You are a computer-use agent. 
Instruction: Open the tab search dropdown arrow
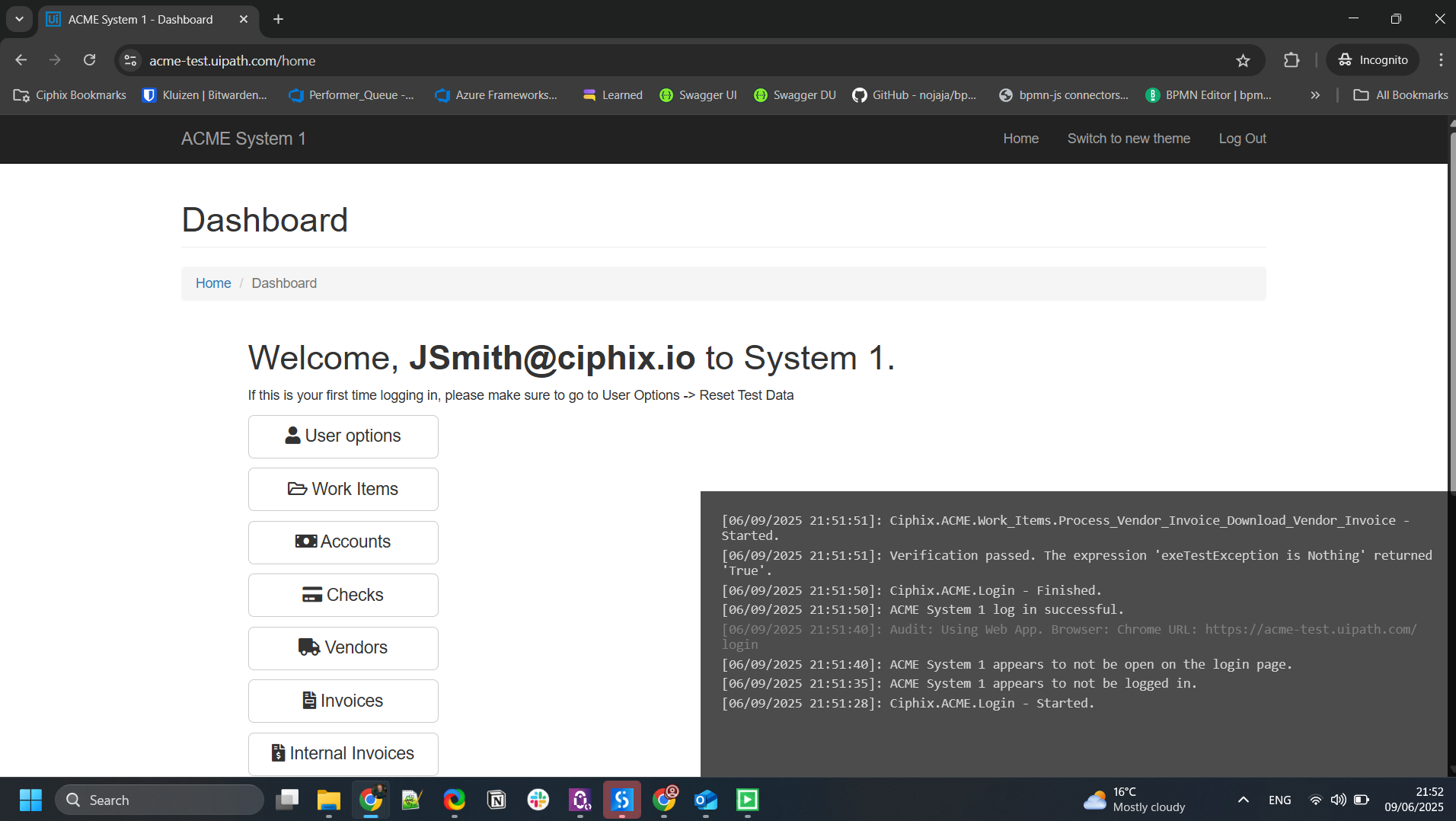[x=19, y=19]
